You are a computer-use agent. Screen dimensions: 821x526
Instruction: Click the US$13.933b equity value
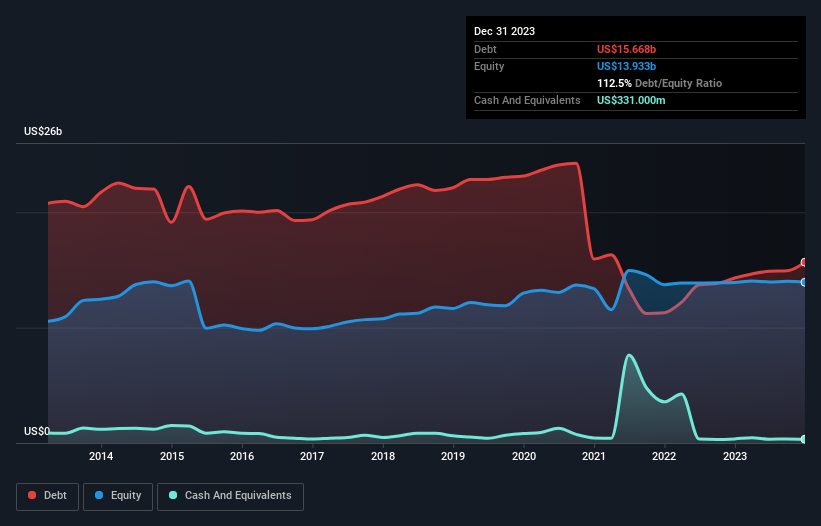pyautogui.click(x=626, y=66)
